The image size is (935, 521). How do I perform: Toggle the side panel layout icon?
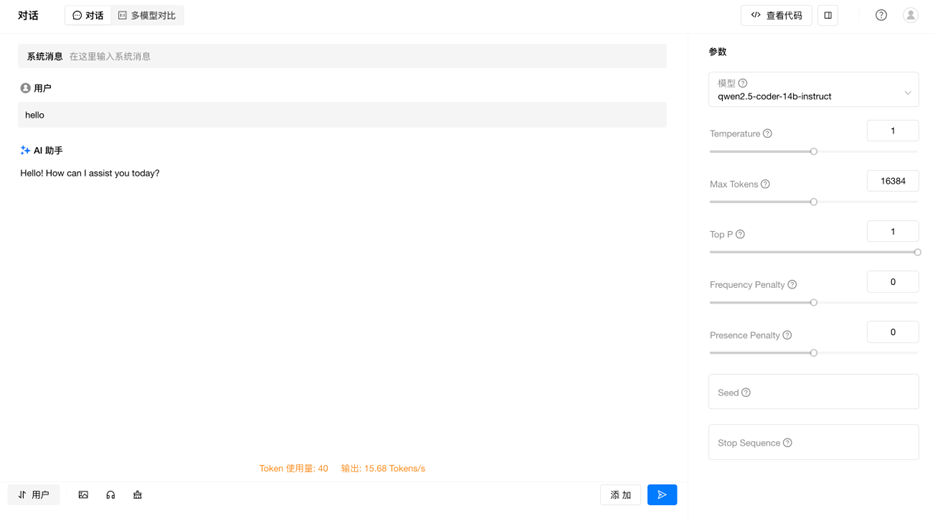pyautogui.click(x=828, y=15)
